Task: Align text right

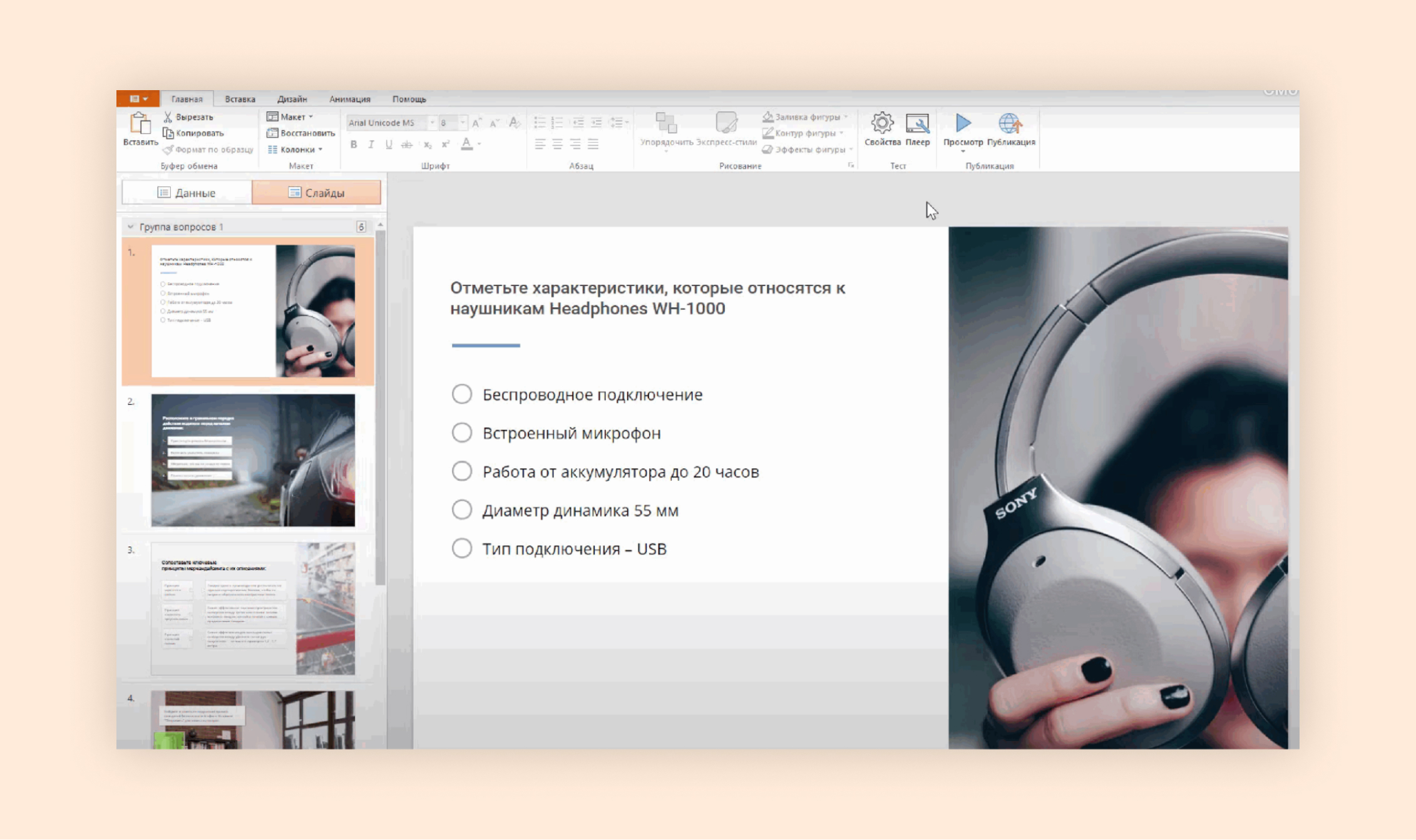Action: point(575,145)
